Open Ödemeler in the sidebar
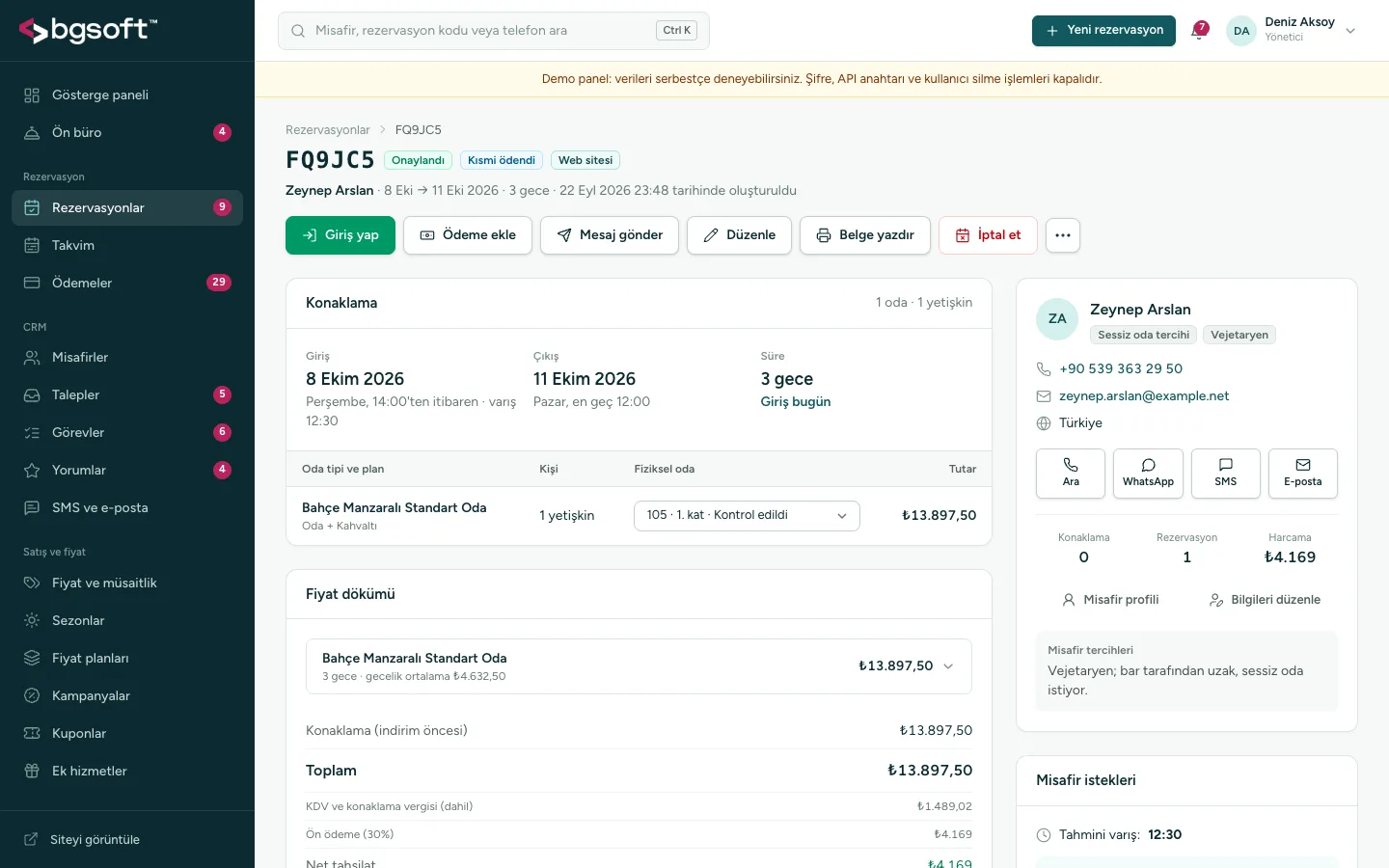The width and height of the screenshot is (1389, 868). click(x=127, y=284)
